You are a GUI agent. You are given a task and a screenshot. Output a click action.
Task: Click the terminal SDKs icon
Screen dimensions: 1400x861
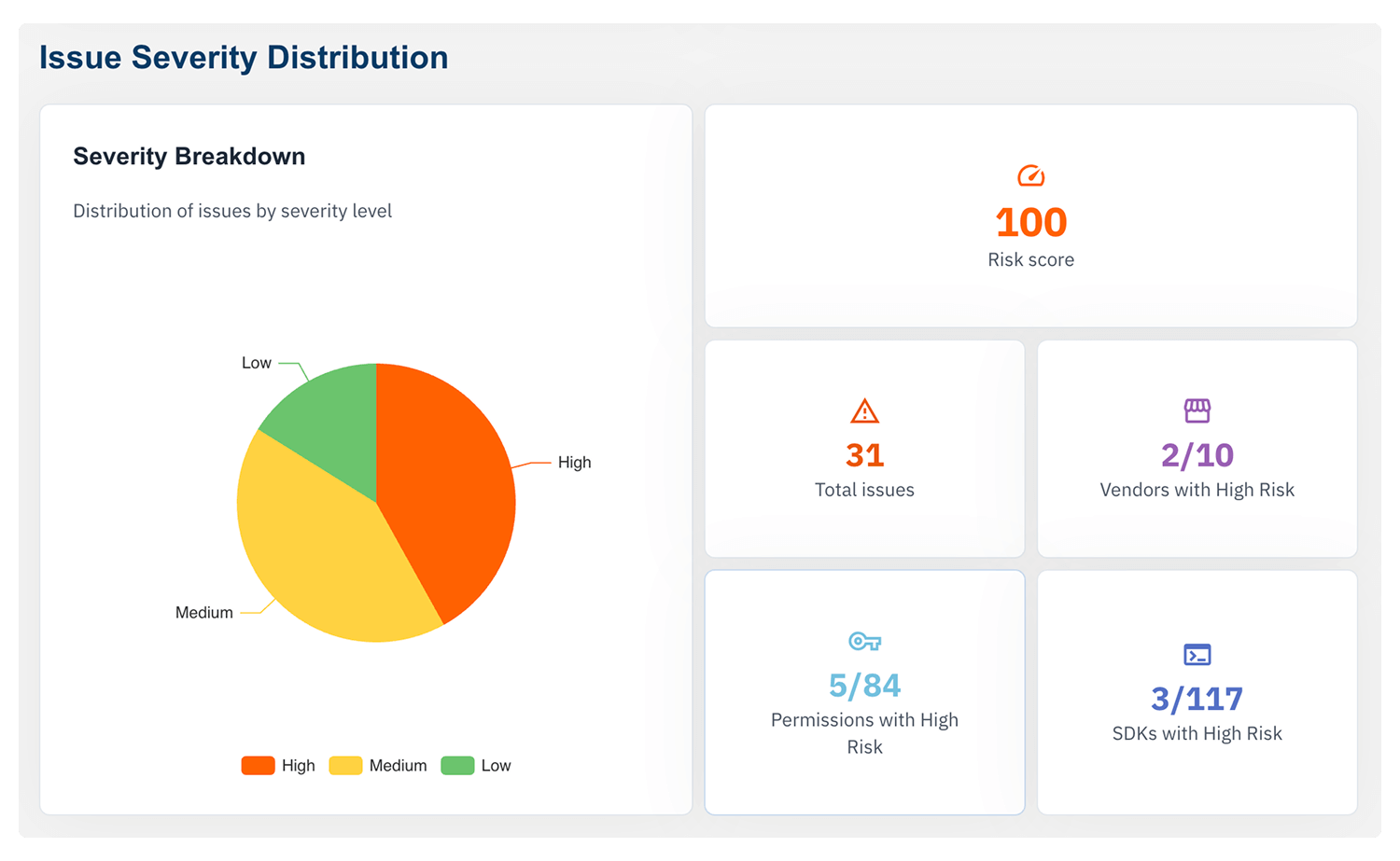[1197, 655]
